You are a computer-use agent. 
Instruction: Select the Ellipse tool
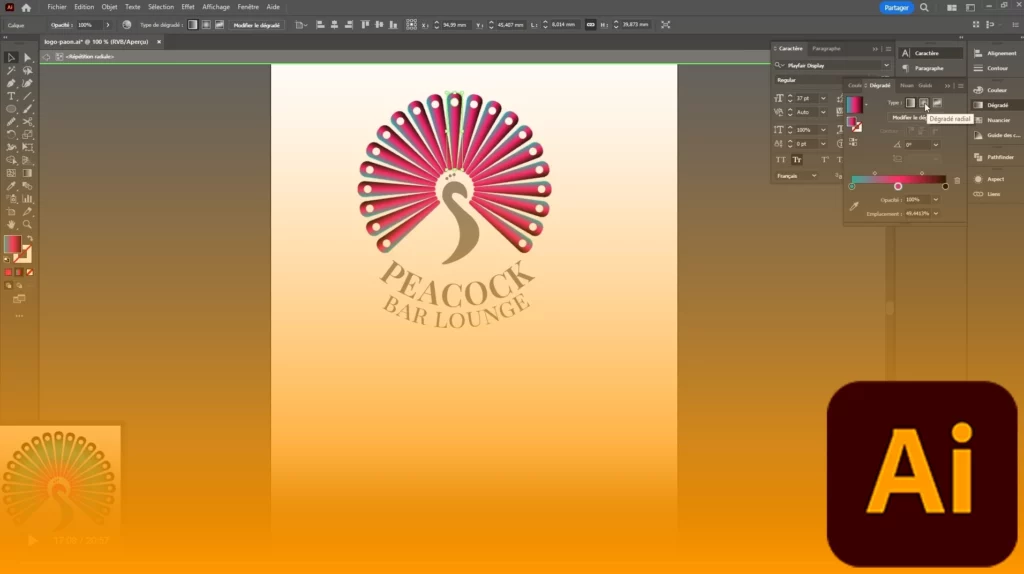(x=11, y=109)
